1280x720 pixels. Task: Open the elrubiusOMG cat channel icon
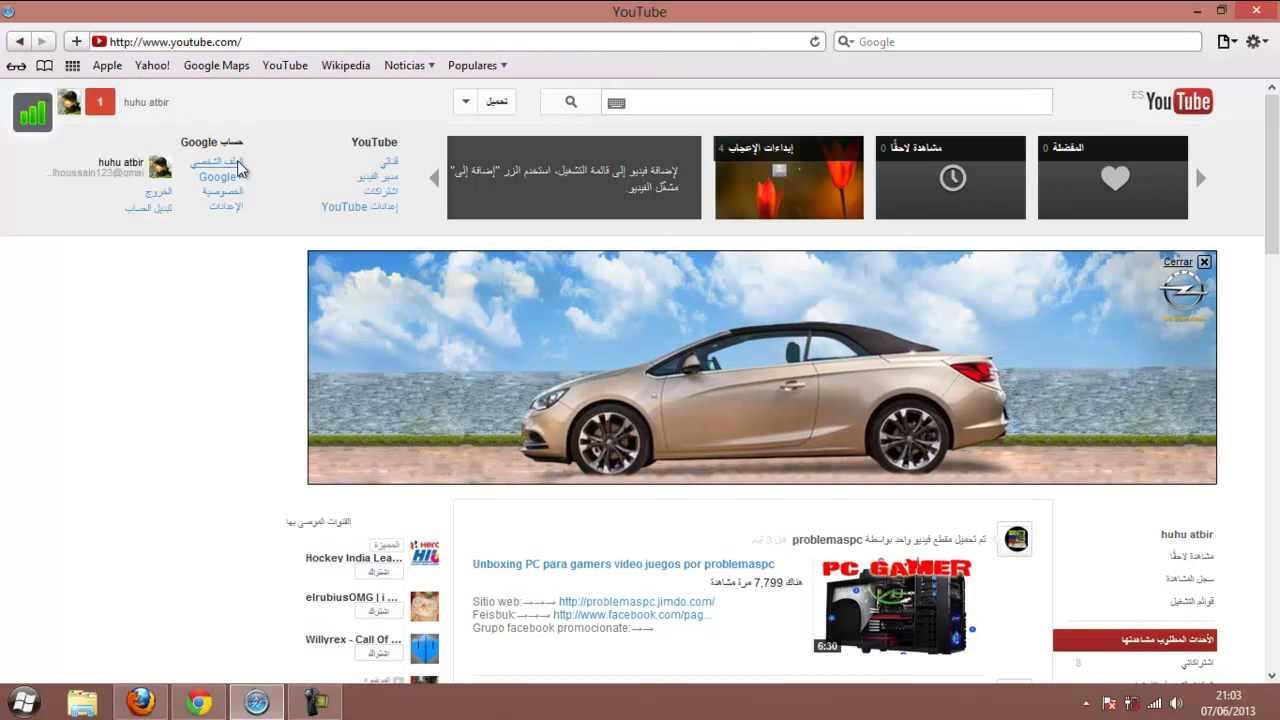[425, 606]
